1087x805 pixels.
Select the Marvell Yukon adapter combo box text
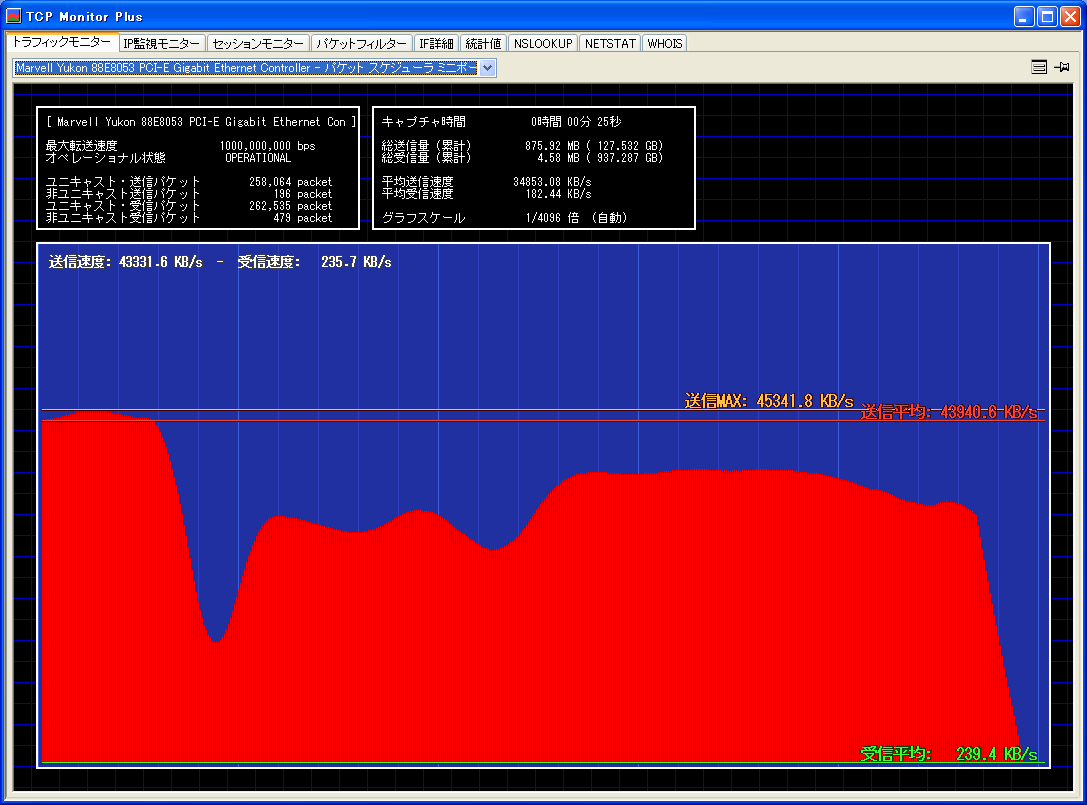(x=245, y=68)
